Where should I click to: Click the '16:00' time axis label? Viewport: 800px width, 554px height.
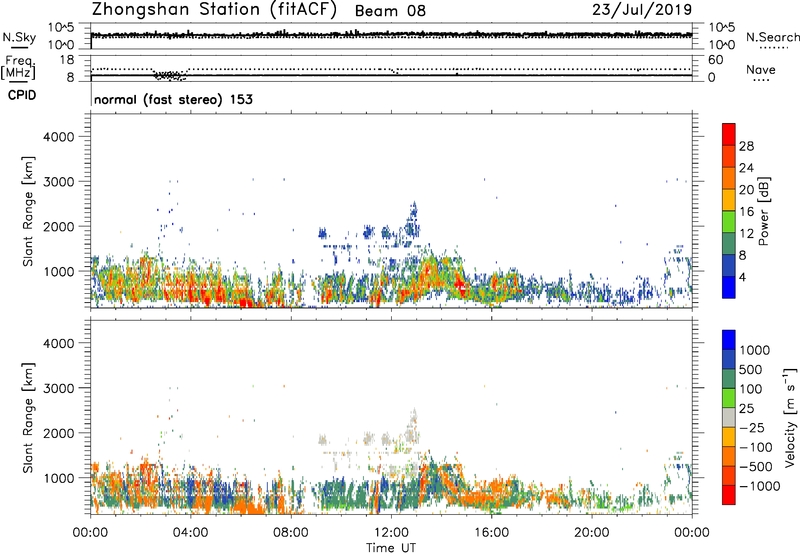coord(491,533)
